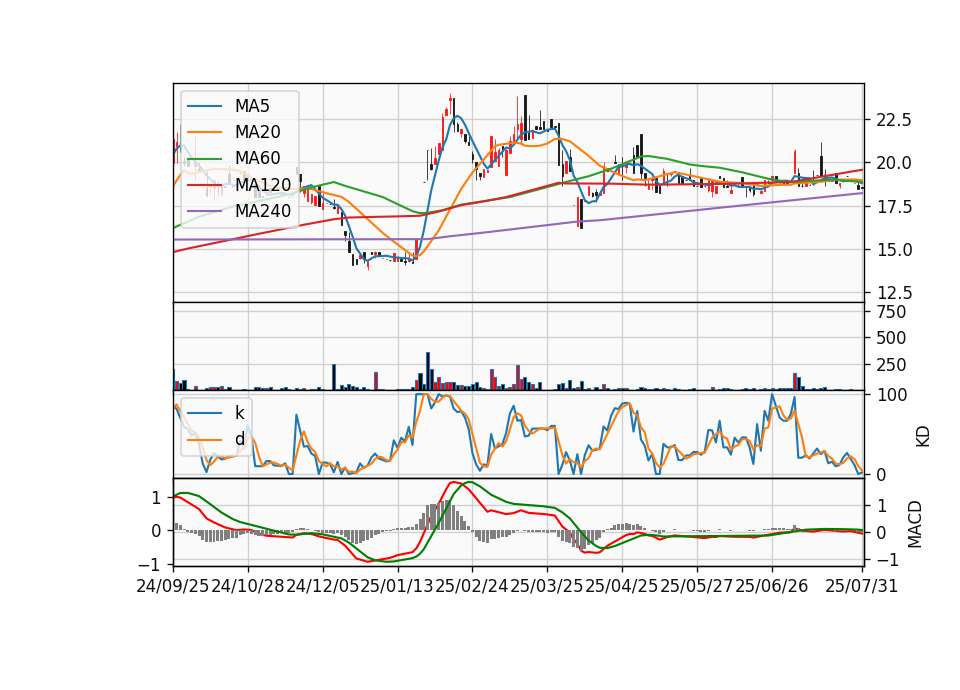Click the 250 volume axis label
Screen dimensions: 960x690
(x=891, y=365)
